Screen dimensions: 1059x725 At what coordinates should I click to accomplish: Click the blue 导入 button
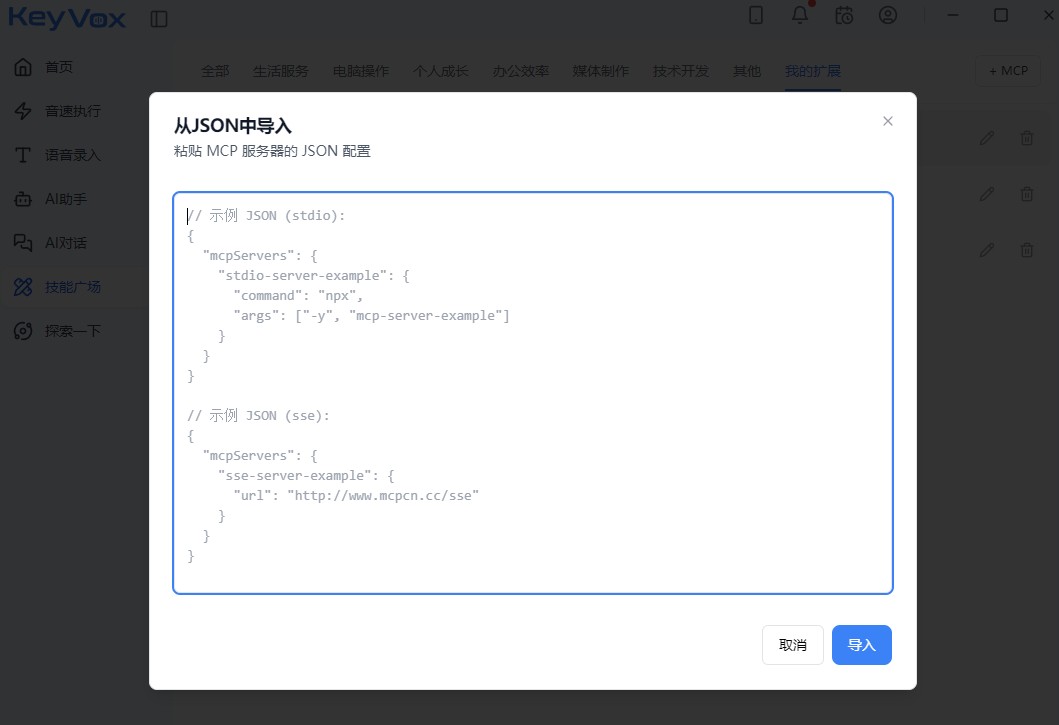click(862, 645)
